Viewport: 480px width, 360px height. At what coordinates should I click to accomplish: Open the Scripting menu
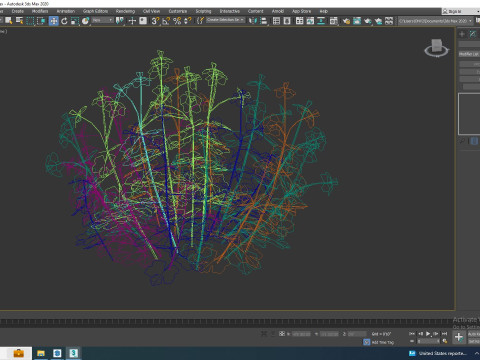[x=203, y=11]
